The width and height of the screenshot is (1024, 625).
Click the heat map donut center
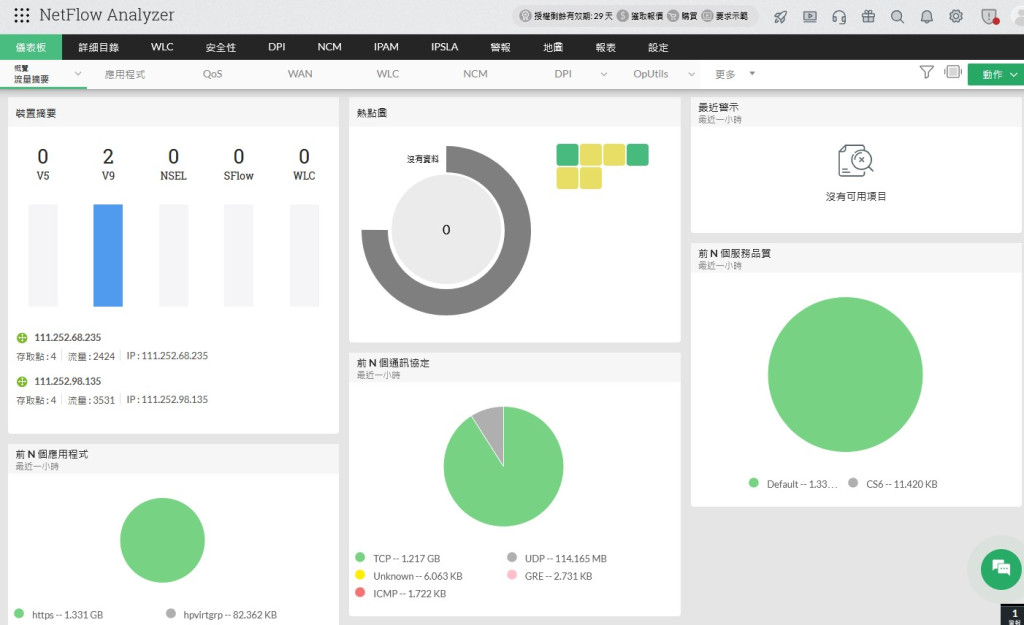point(446,230)
